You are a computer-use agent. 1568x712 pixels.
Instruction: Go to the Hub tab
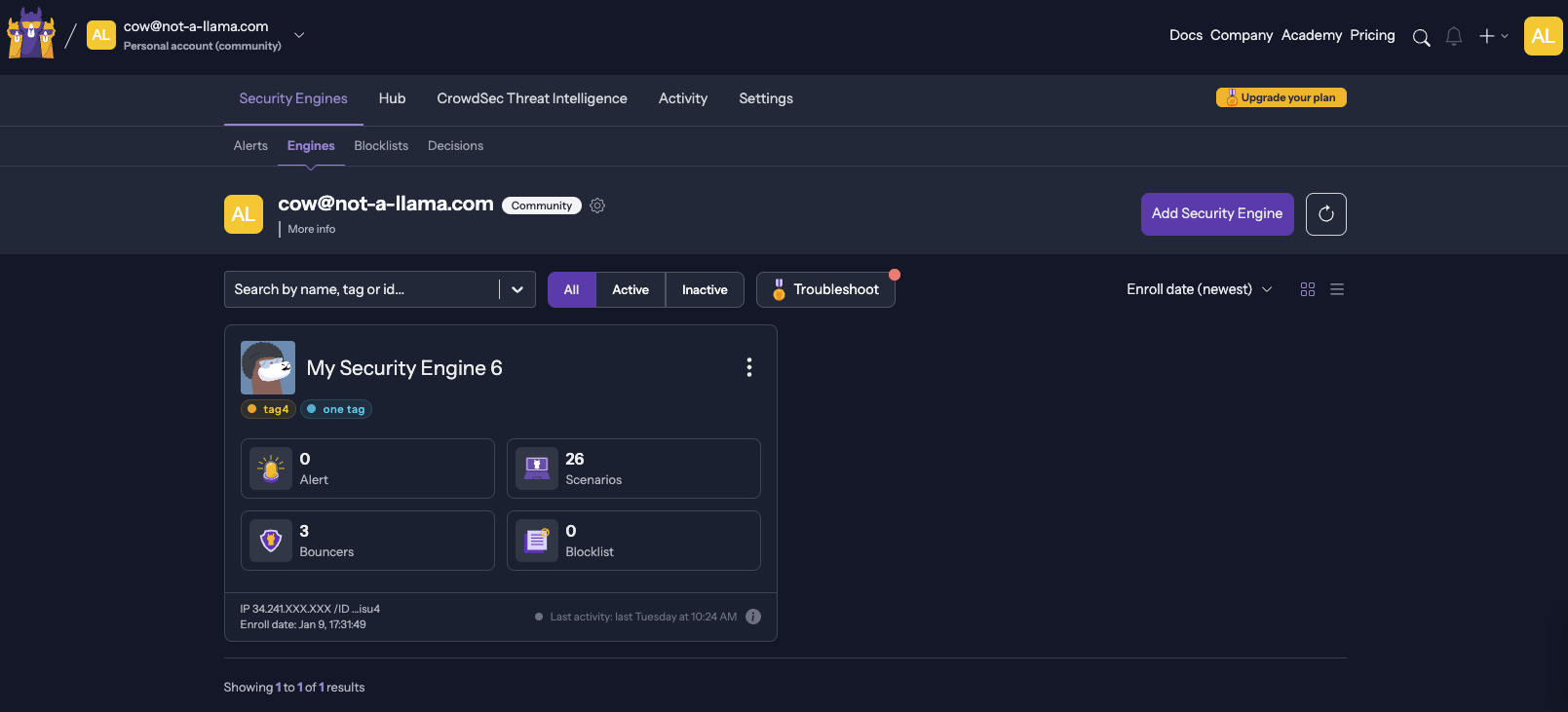point(392,98)
